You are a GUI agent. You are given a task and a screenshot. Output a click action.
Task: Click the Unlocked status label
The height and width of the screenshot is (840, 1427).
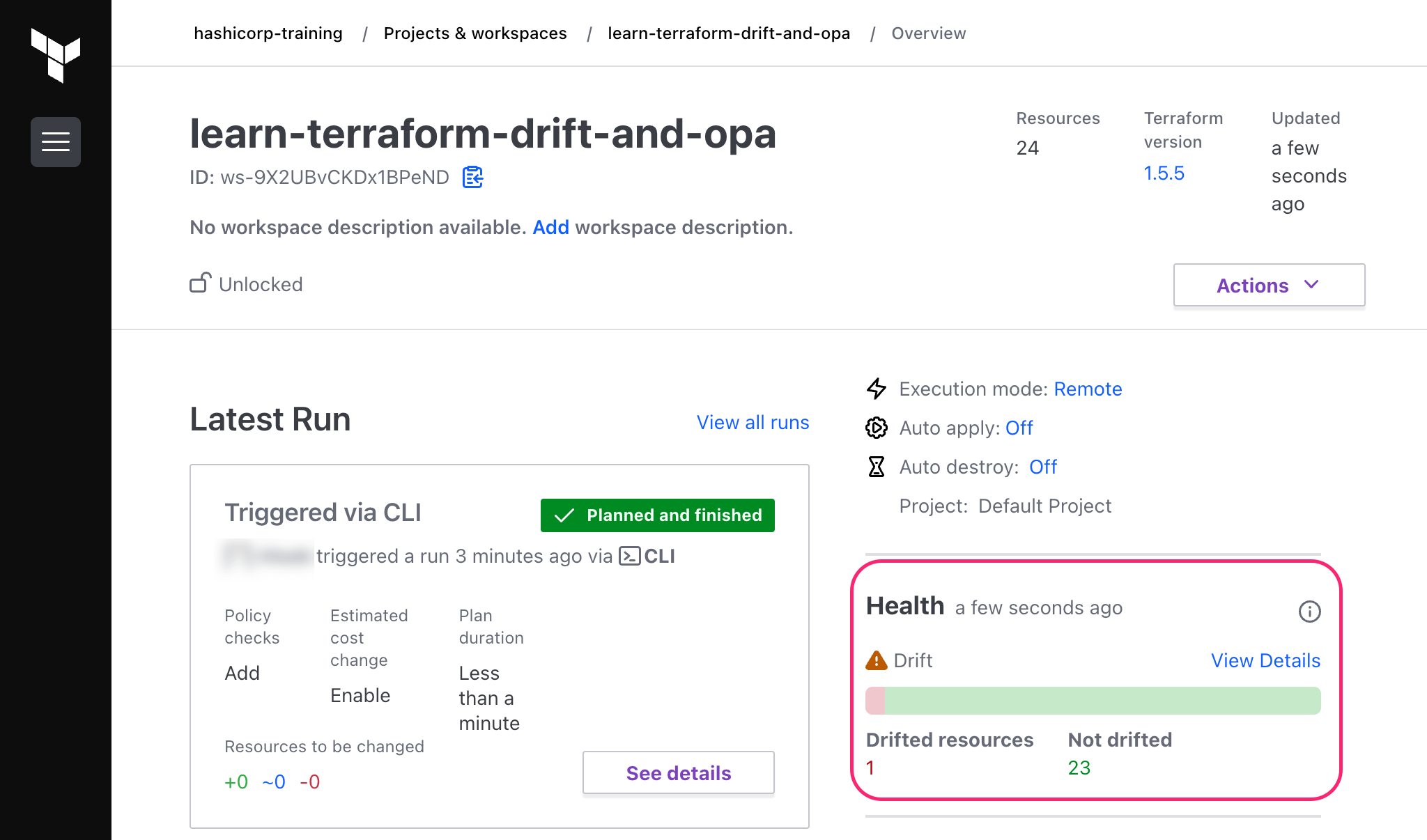(x=261, y=284)
